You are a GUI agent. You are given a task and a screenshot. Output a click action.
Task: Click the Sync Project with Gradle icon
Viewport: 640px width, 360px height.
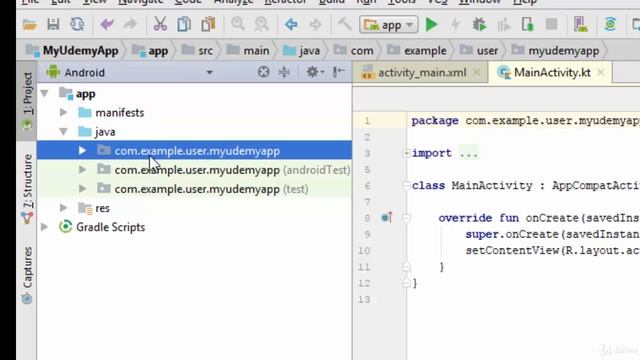point(610,24)
